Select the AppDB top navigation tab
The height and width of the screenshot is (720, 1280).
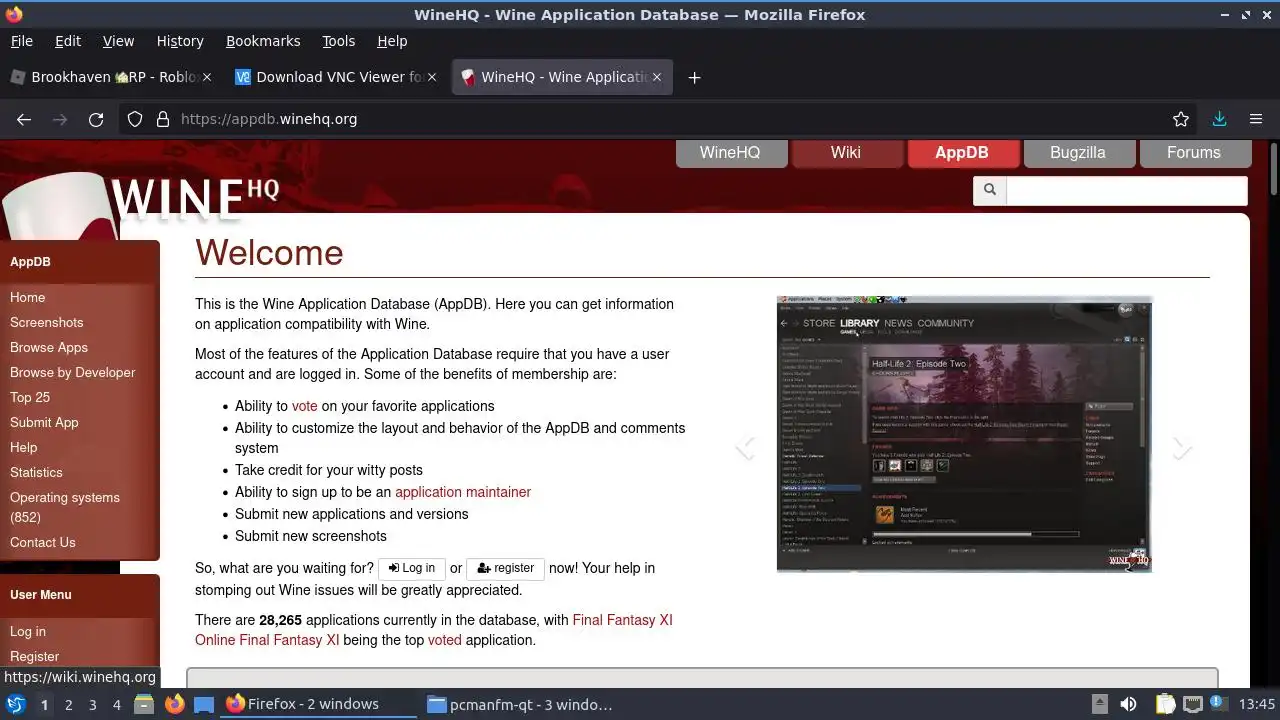962,153
